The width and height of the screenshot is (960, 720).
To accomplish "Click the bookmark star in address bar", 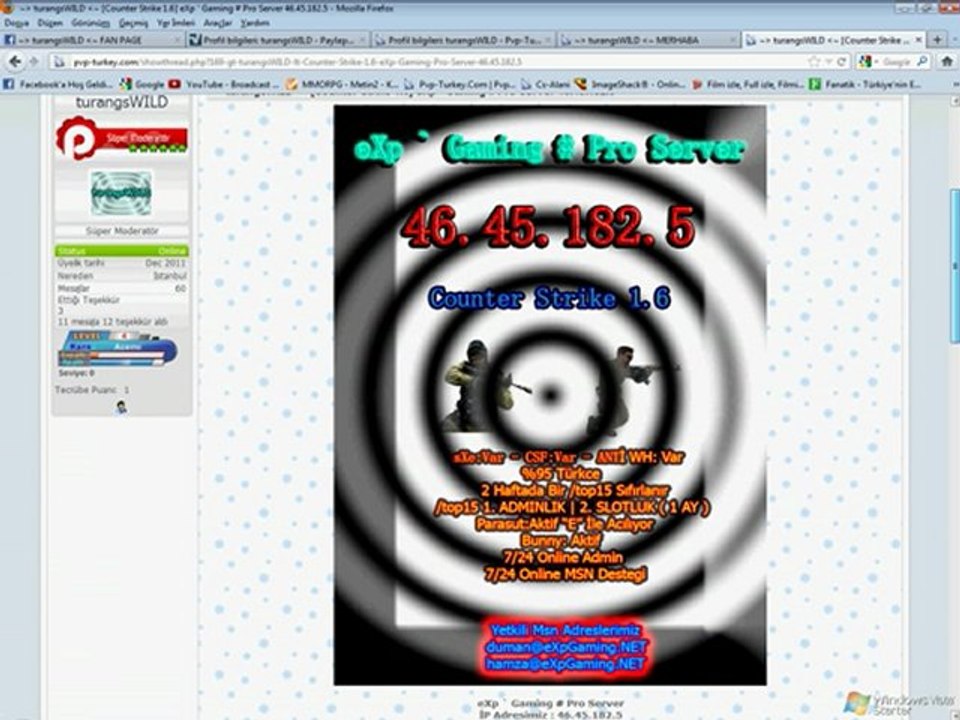I will point(814,61).
